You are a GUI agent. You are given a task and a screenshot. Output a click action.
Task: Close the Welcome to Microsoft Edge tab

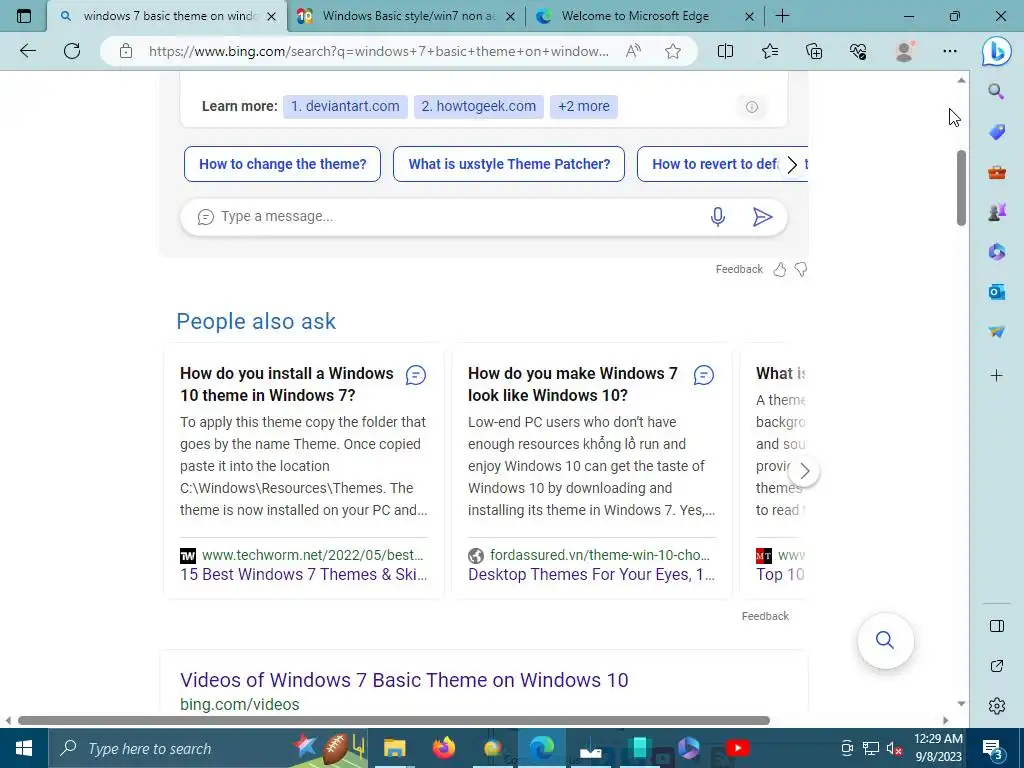click(x=750, y=16)
